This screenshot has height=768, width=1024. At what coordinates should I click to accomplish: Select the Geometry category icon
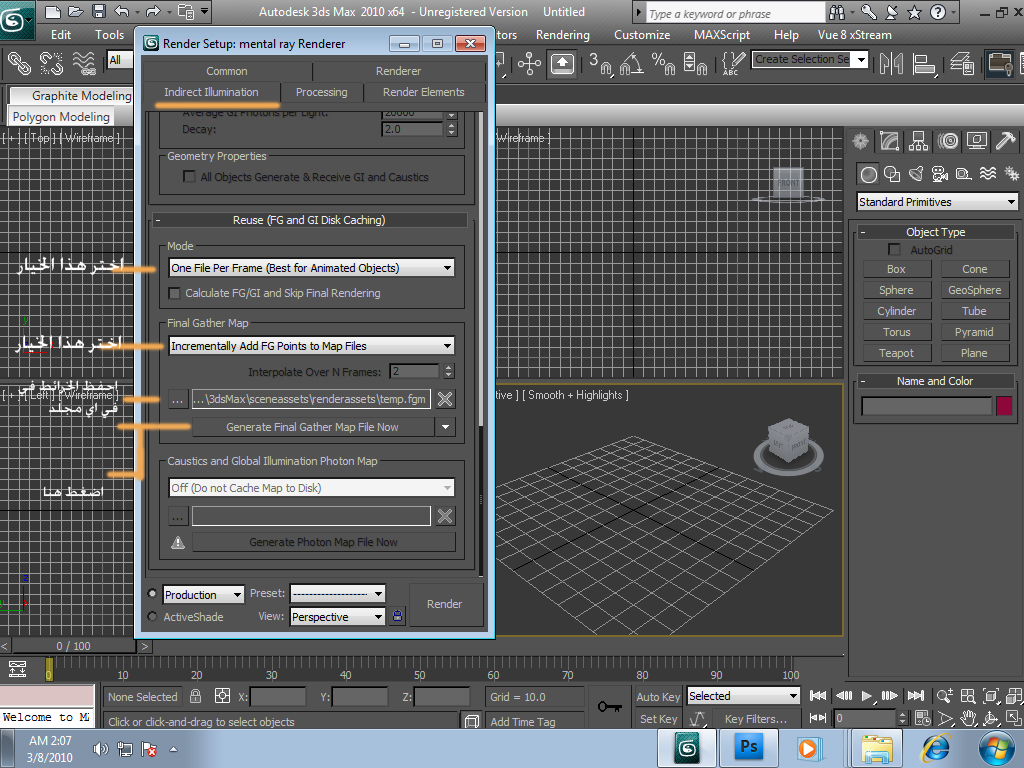pos(868,174)
